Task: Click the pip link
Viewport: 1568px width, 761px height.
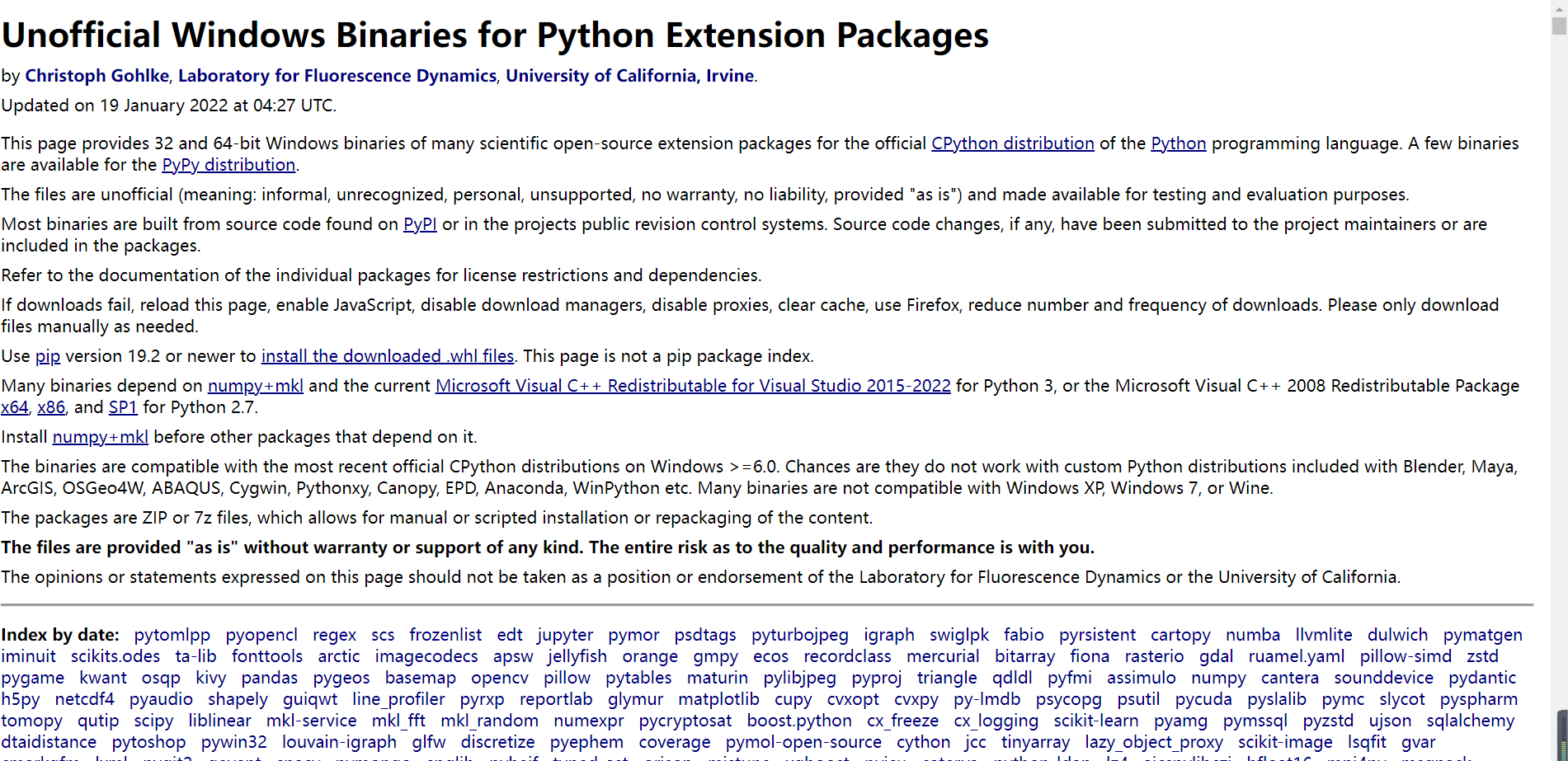Action: (48, 356)
